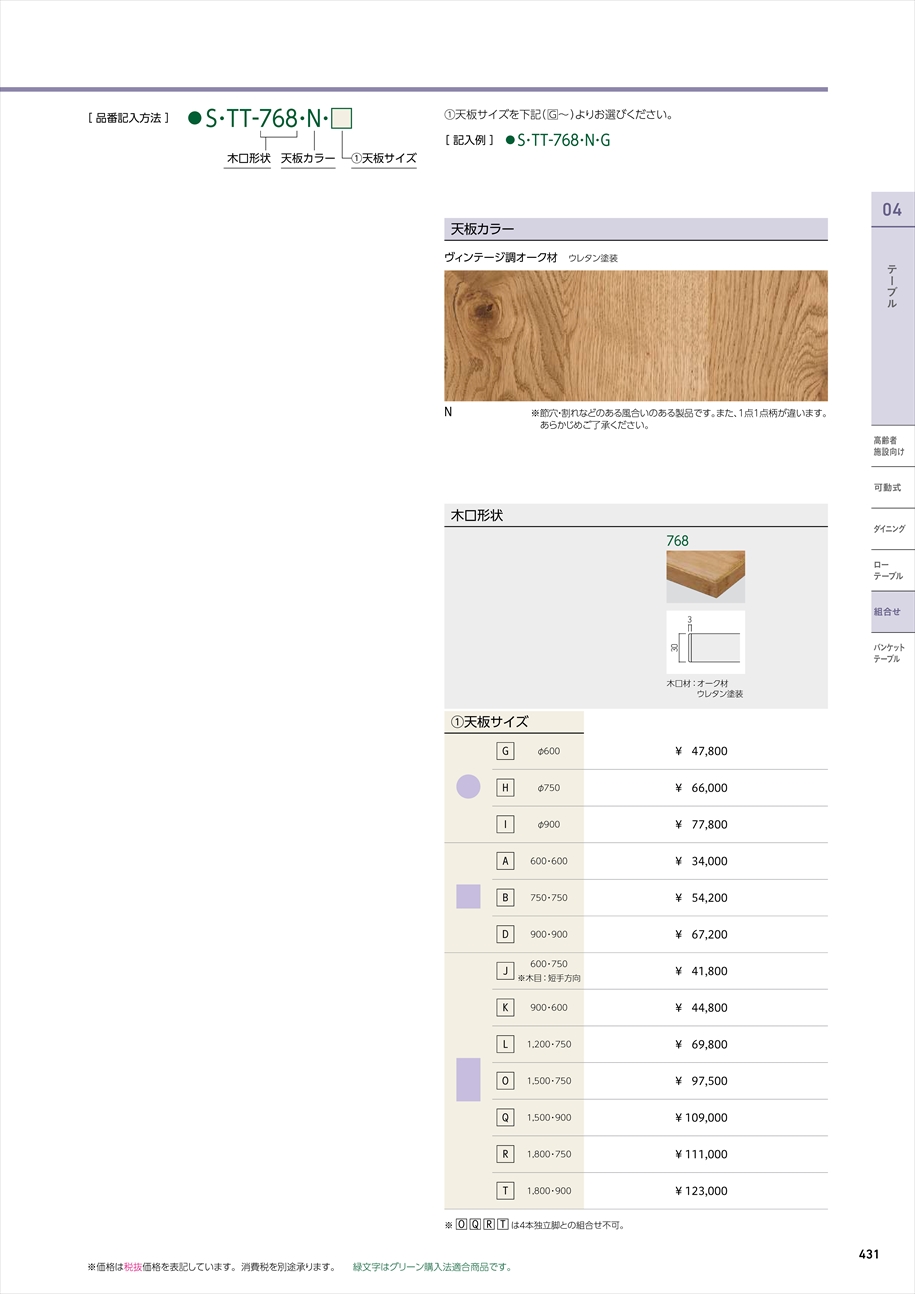Select size code T box
915x1294 pixels.
coord(505,1191)
